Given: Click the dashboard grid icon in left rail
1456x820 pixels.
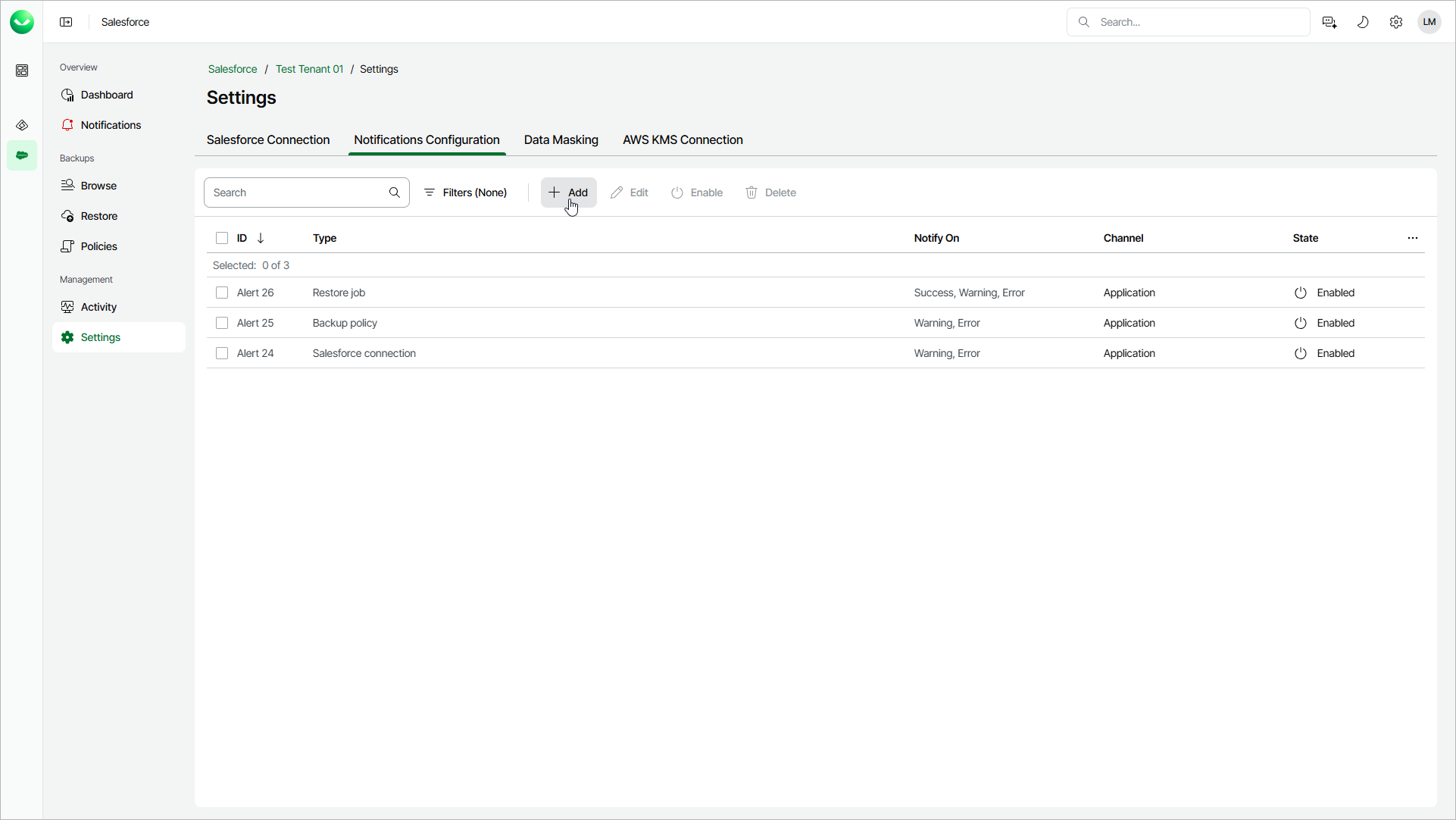Looking at the screenshot, I should [22, 70].
